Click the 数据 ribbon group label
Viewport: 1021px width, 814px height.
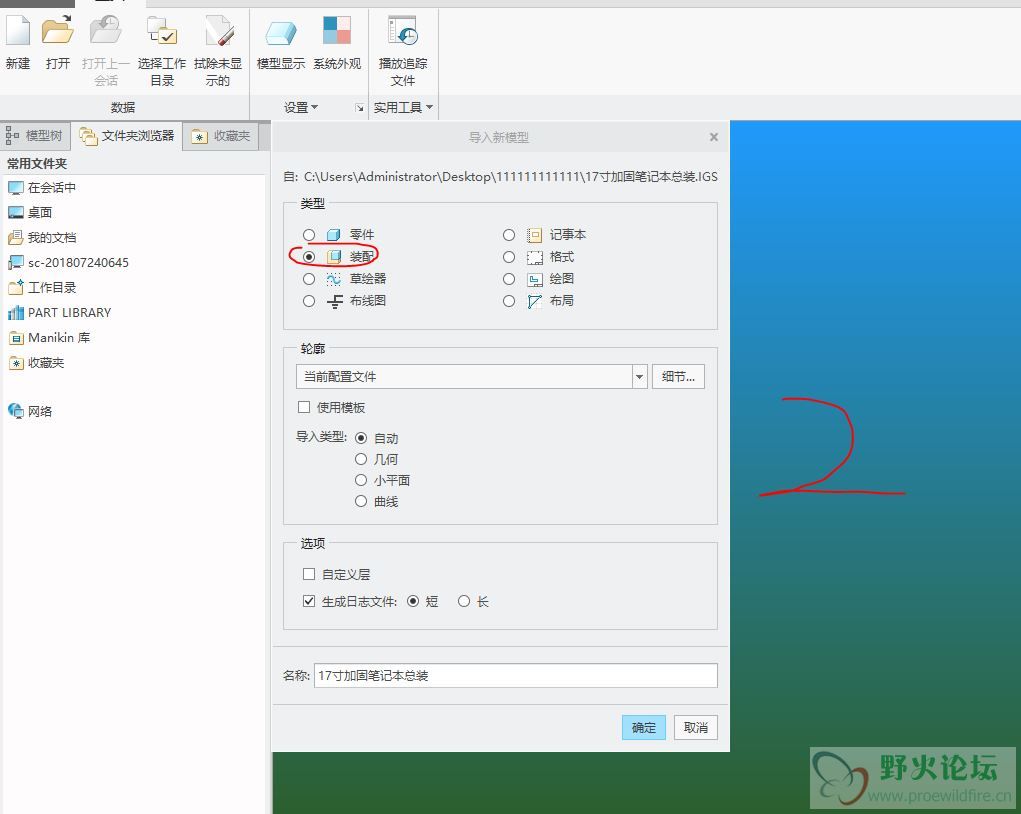122,107
